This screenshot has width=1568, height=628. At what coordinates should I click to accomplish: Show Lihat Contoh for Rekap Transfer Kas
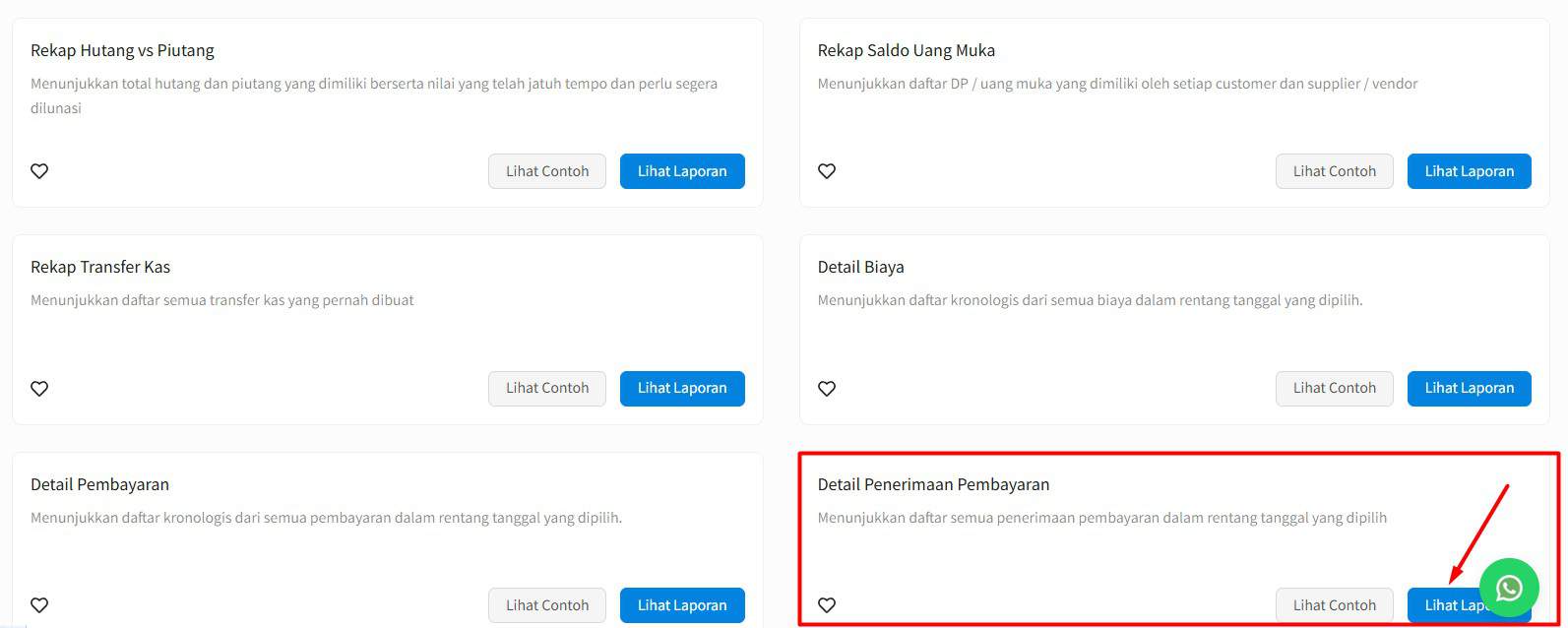coord(547,388)
